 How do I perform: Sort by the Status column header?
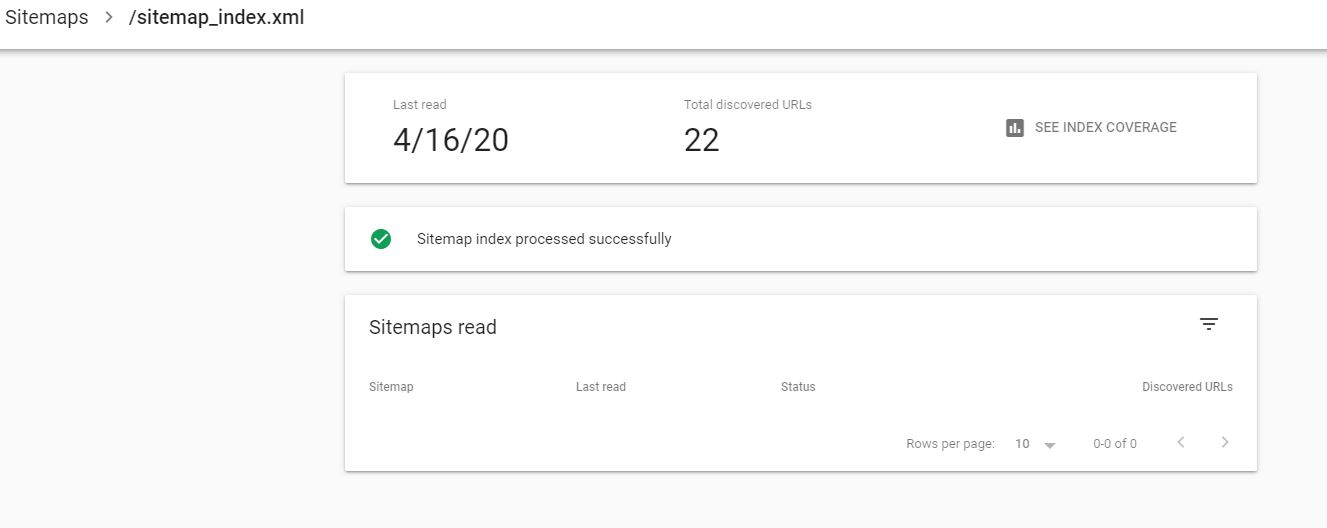(x=798, y=387)
